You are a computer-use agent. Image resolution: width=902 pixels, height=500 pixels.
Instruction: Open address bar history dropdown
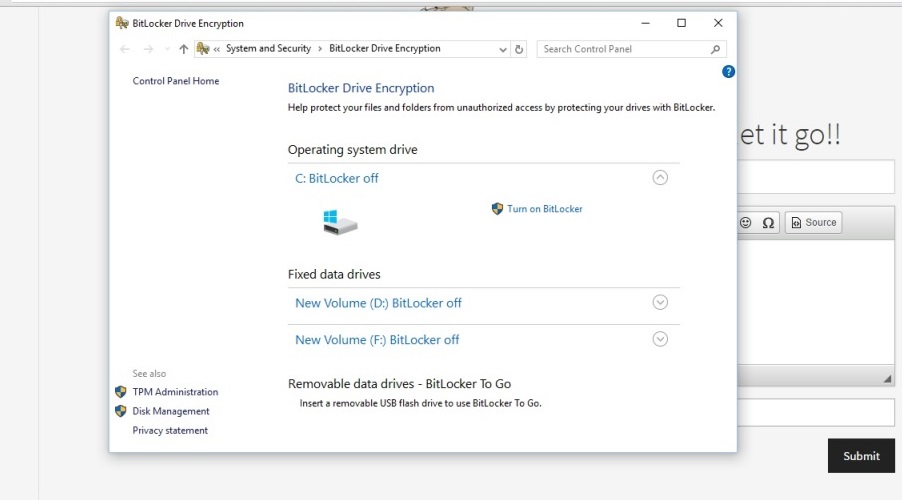pos(503,49)
